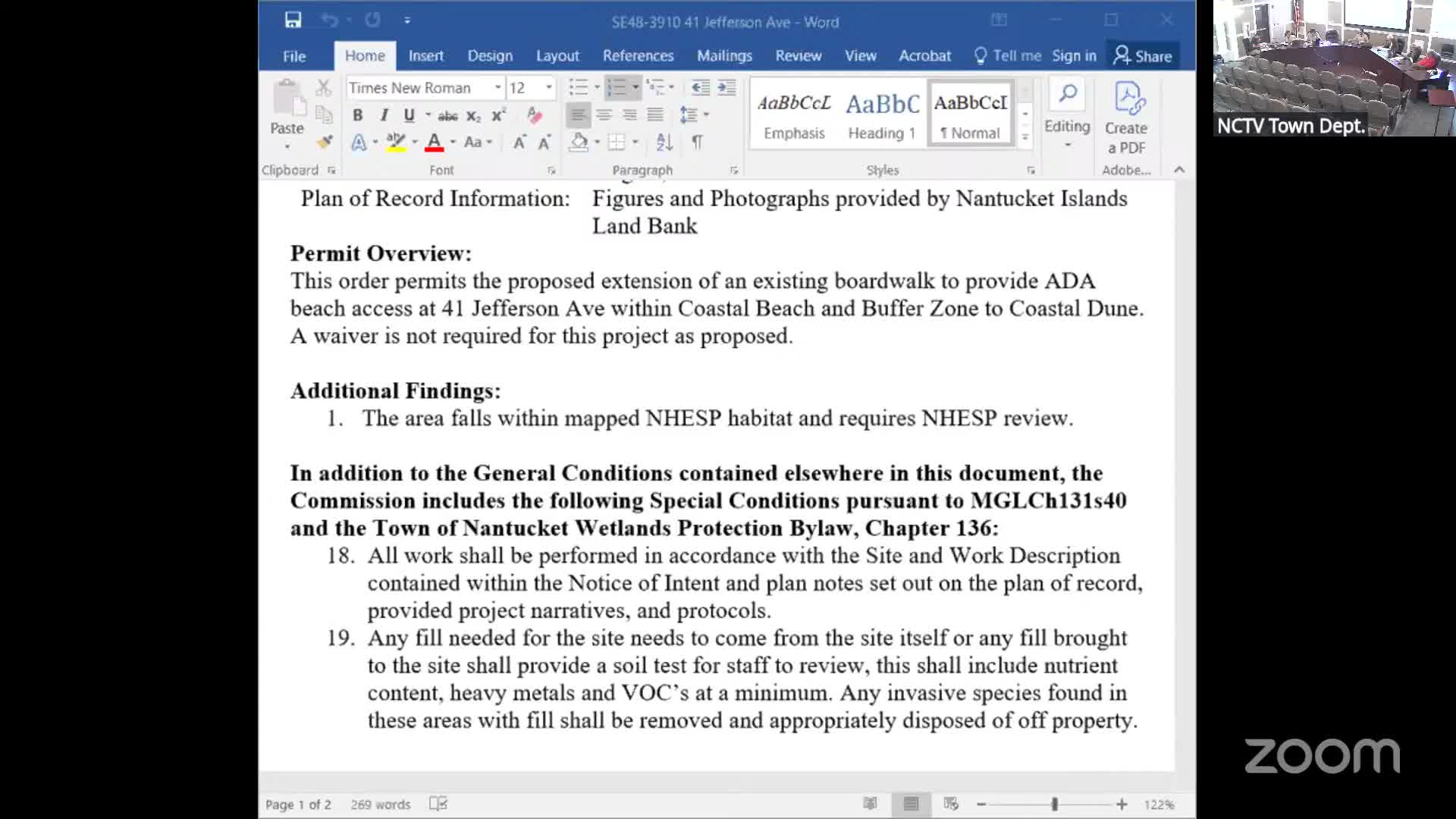Viewport: 1456px width, 819px height.
Task: Switch to the Layout tab
Action: tap(557, 56)
